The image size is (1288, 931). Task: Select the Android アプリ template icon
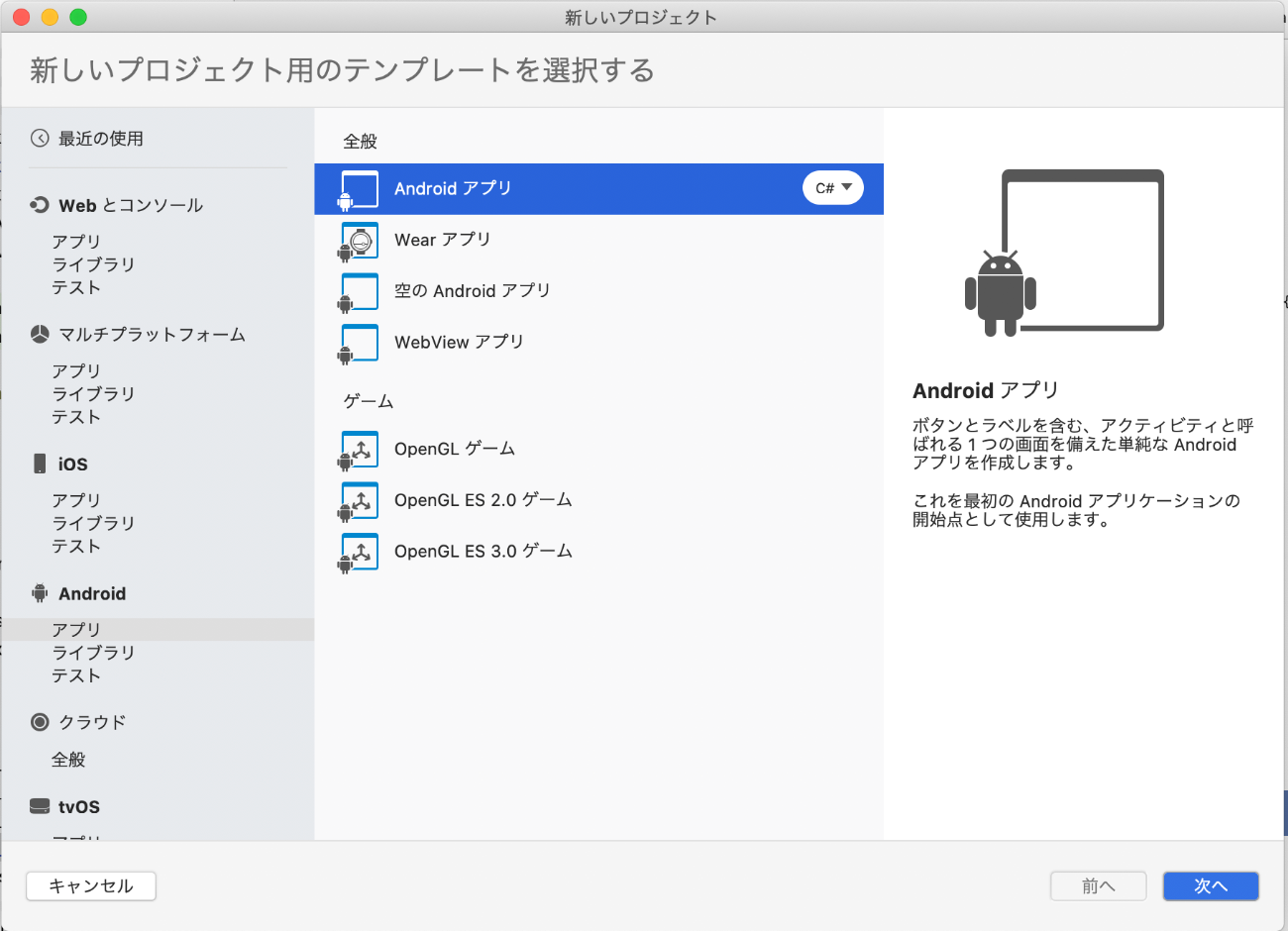point(359,190)
